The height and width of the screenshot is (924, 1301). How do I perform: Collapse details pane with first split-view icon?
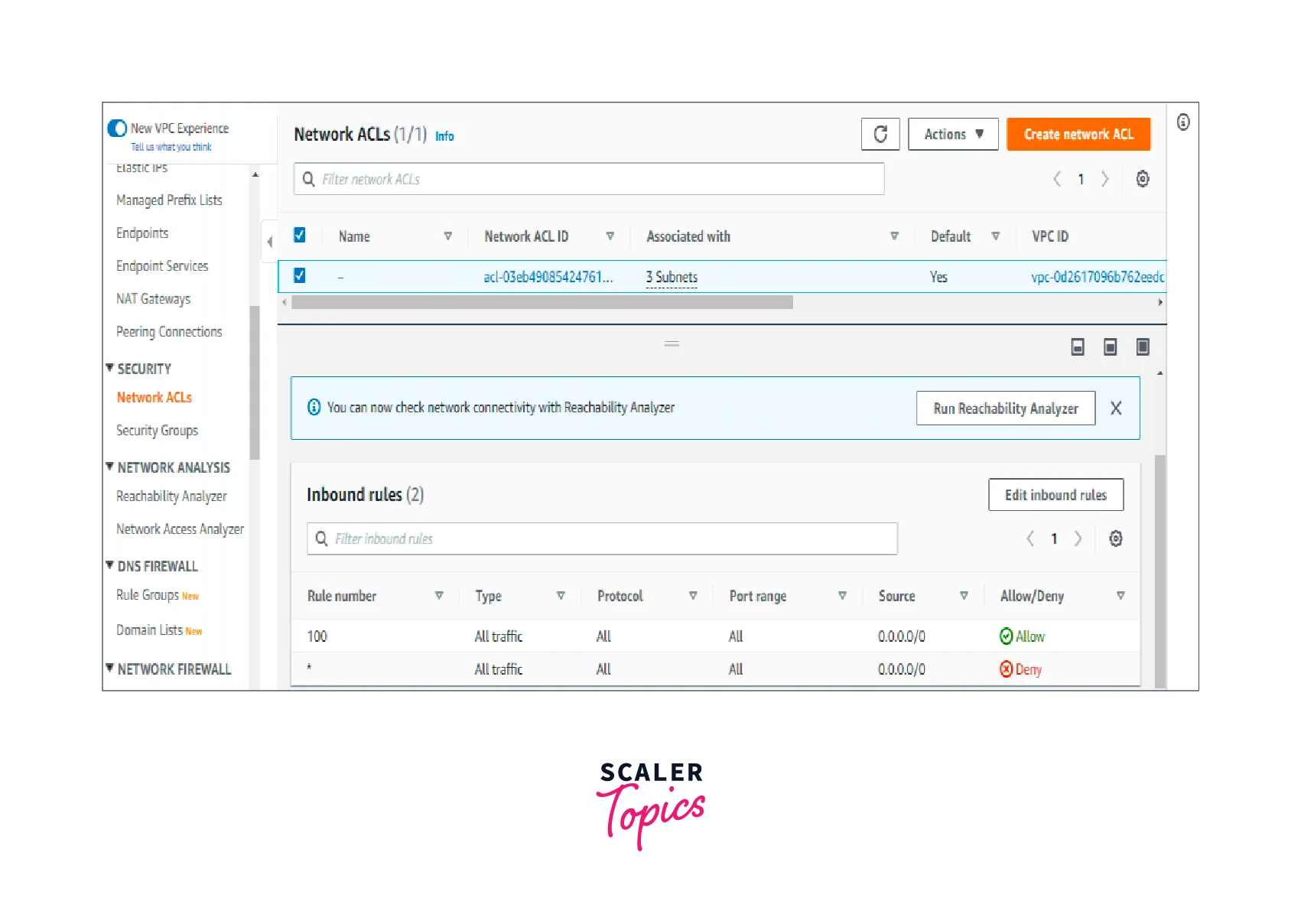tap(1077, 347)
